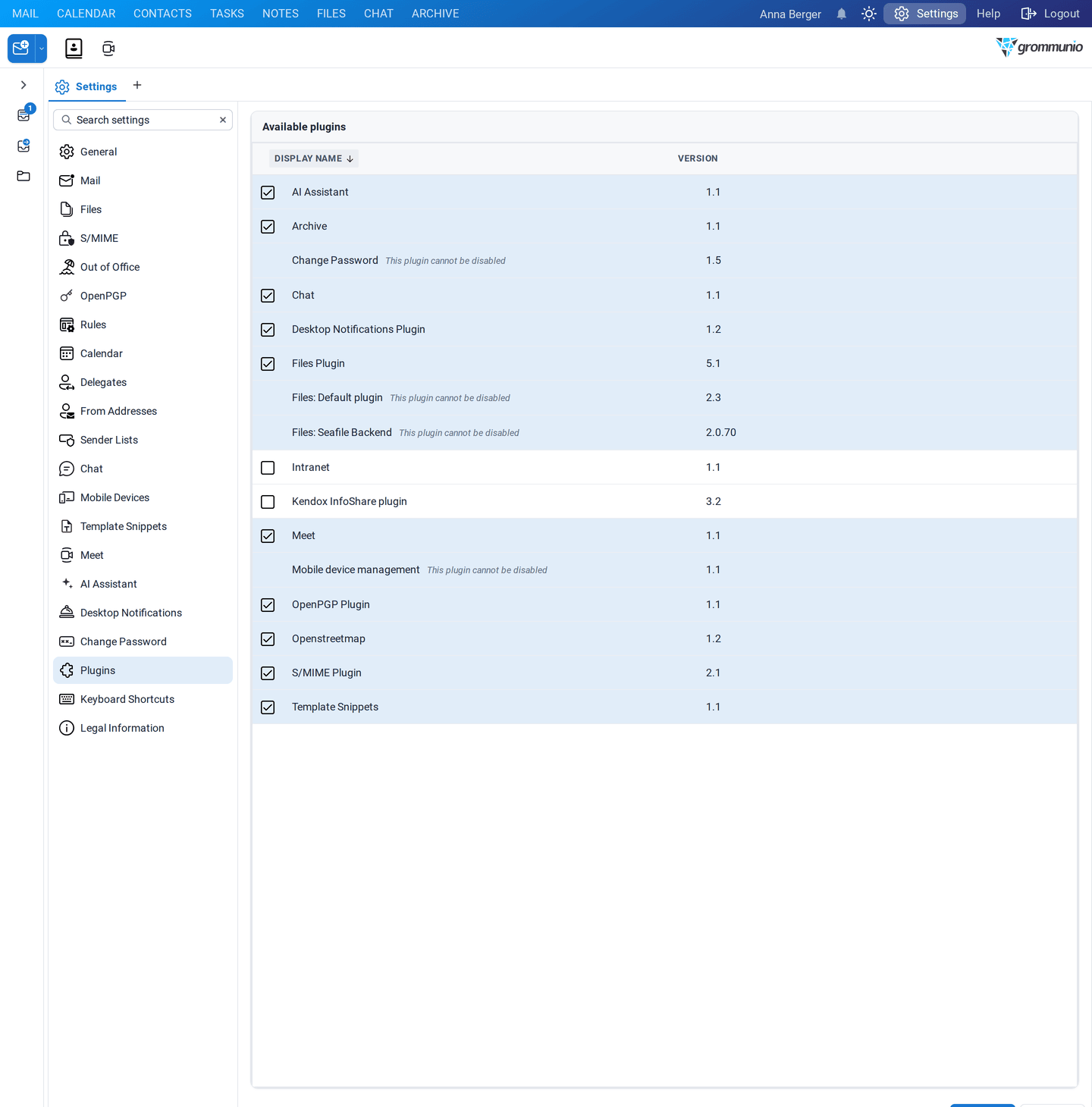Enable the Intranet plugin checkbox
Image resolution: width=1092 pixels, height=1107 pixels.
coord(268,468)
